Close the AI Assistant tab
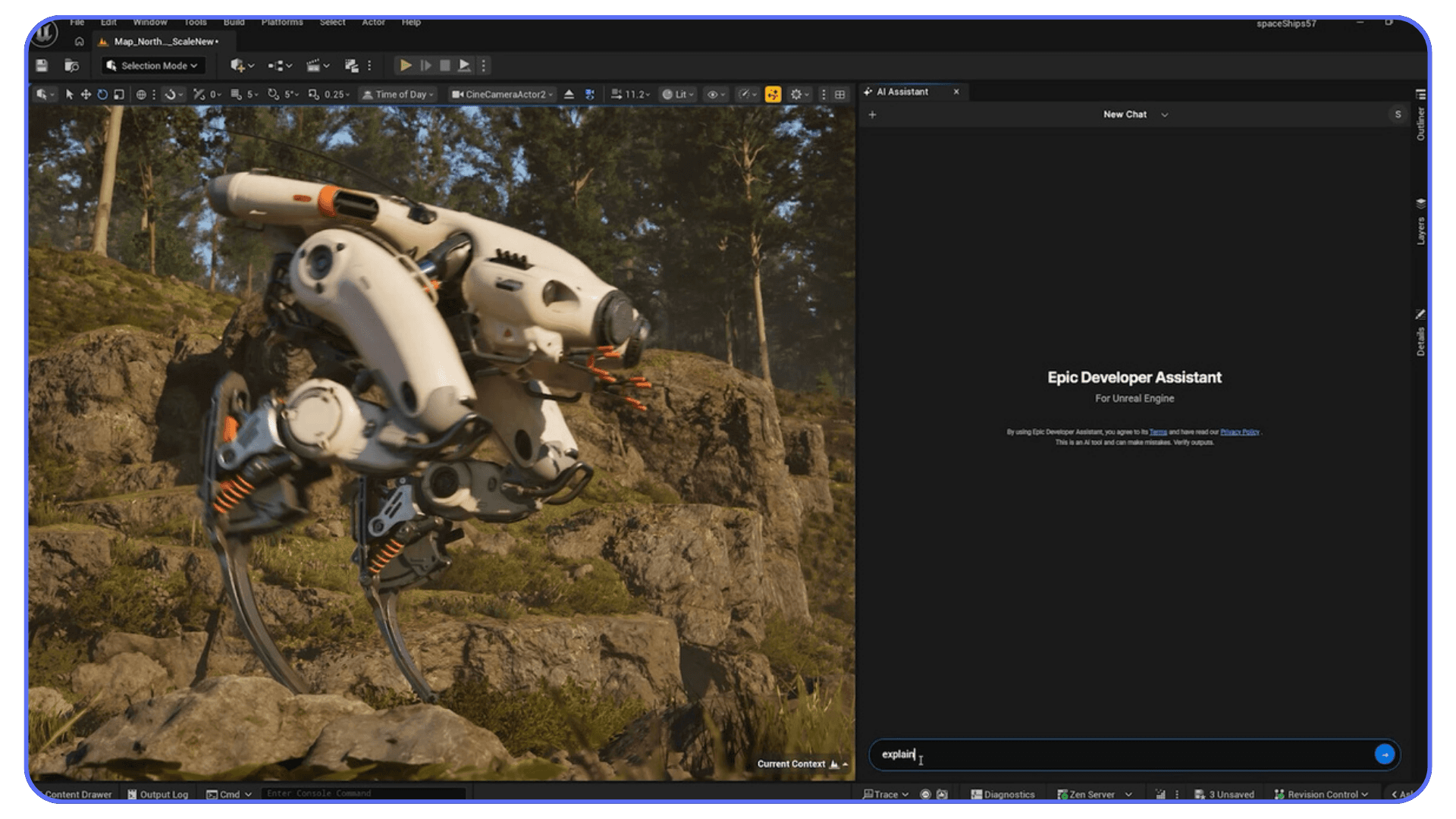Image resolution: width=1456 pixels, height=819 pixels. (x=956, y=92)
